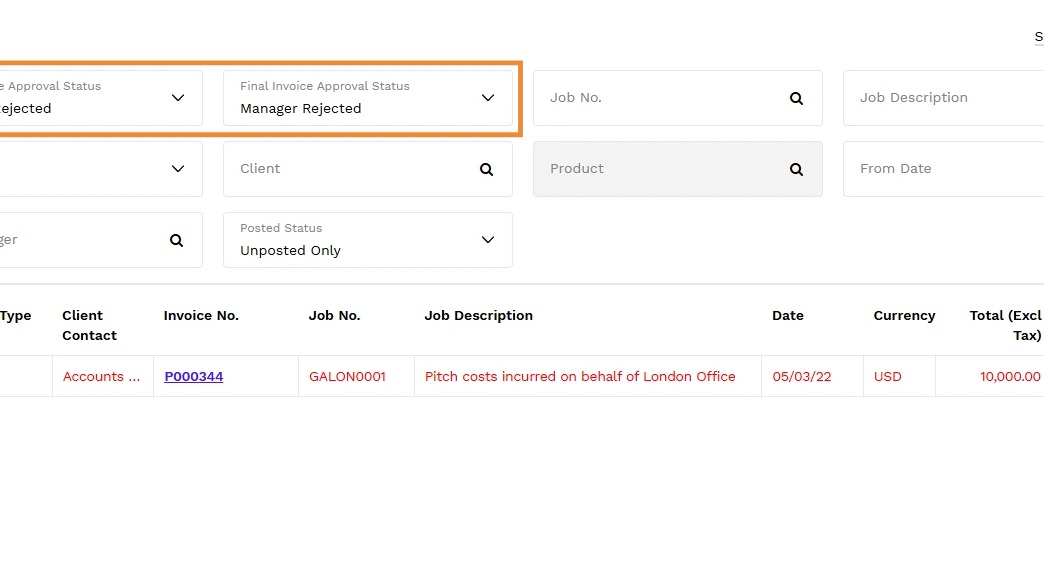Image resolution: width=1044 pixels, height=583 pixels.
Task: Click the Job No. search magnifier icon
Action: coord(796,98)
